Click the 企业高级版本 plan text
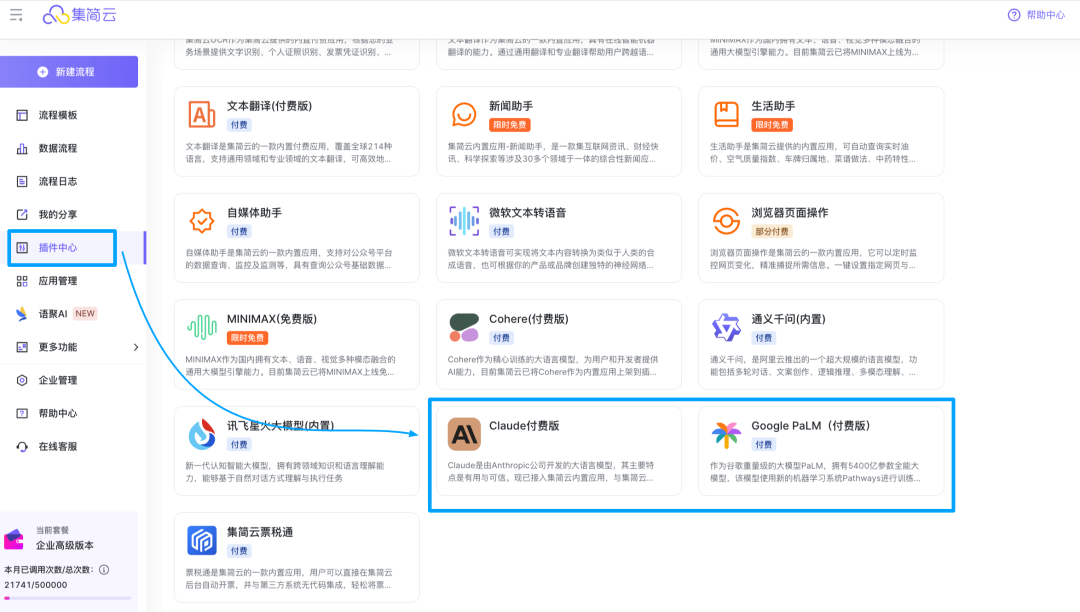Screen dimensions: 1080x612 (x=65, y=545)
